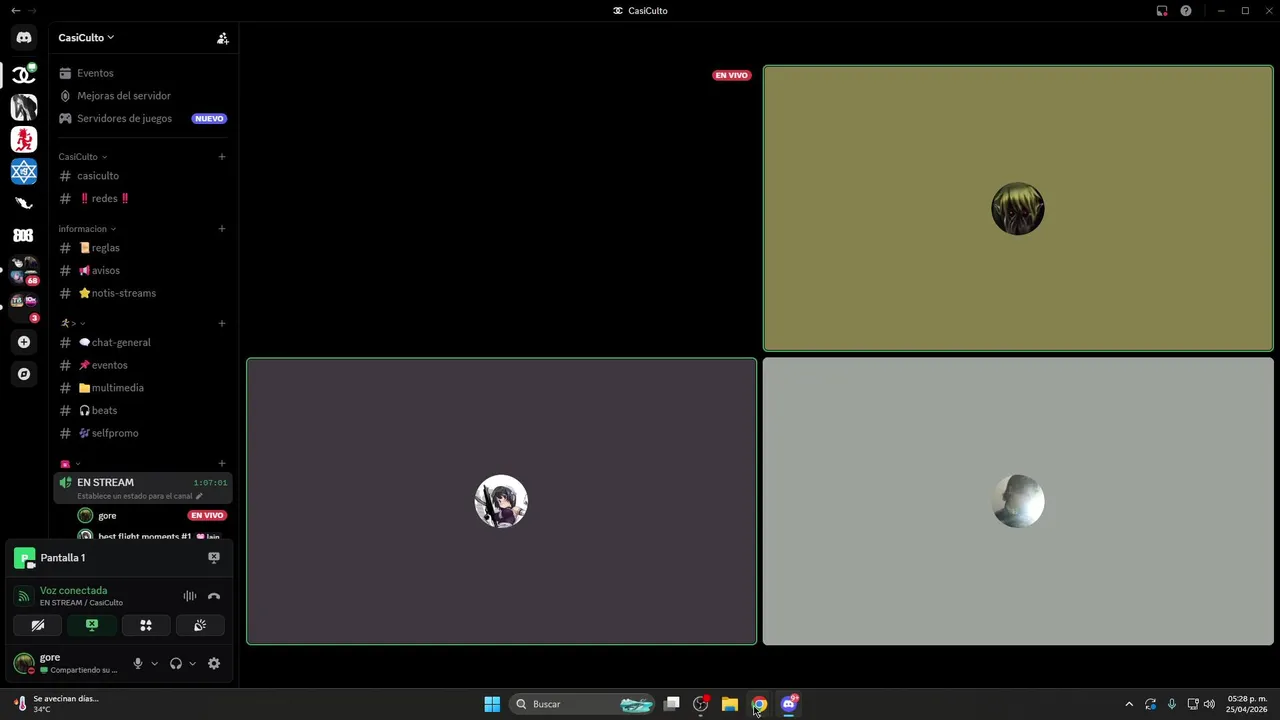1280x720 pixels.
Task: Open the reglas channel
Action: tap(143, 248)
